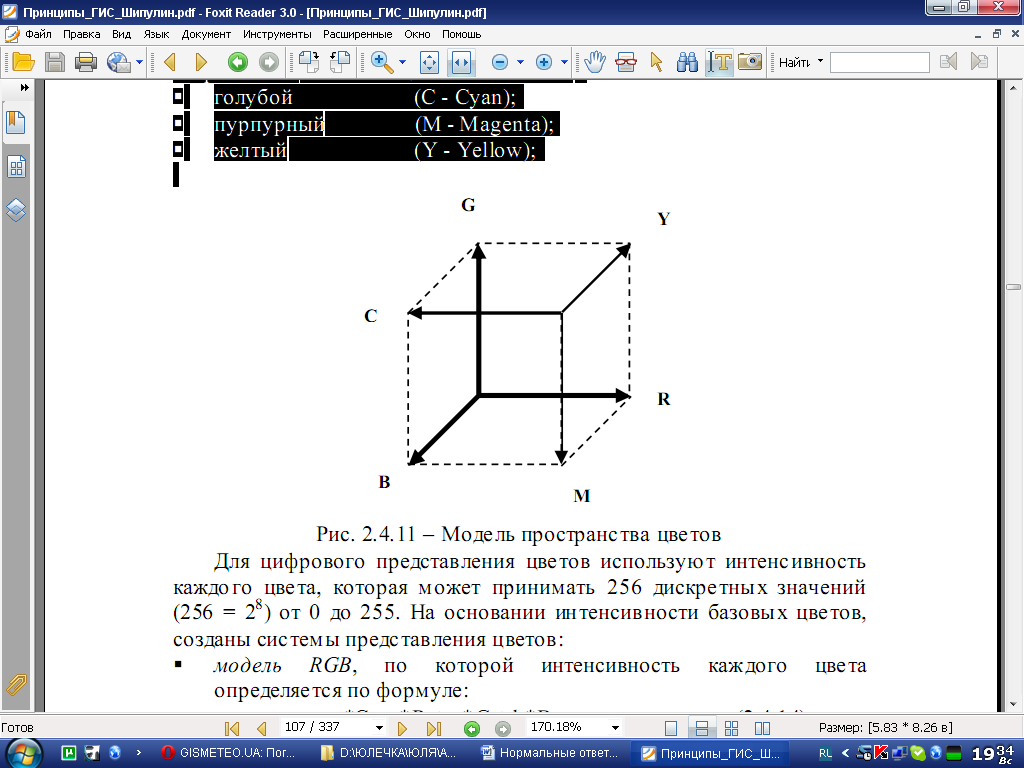This screenshot has width=1024, height=768.
Task: Open the 170.18% zoom level dropdown
Action: pyautogui.click(x=615, y=728)
